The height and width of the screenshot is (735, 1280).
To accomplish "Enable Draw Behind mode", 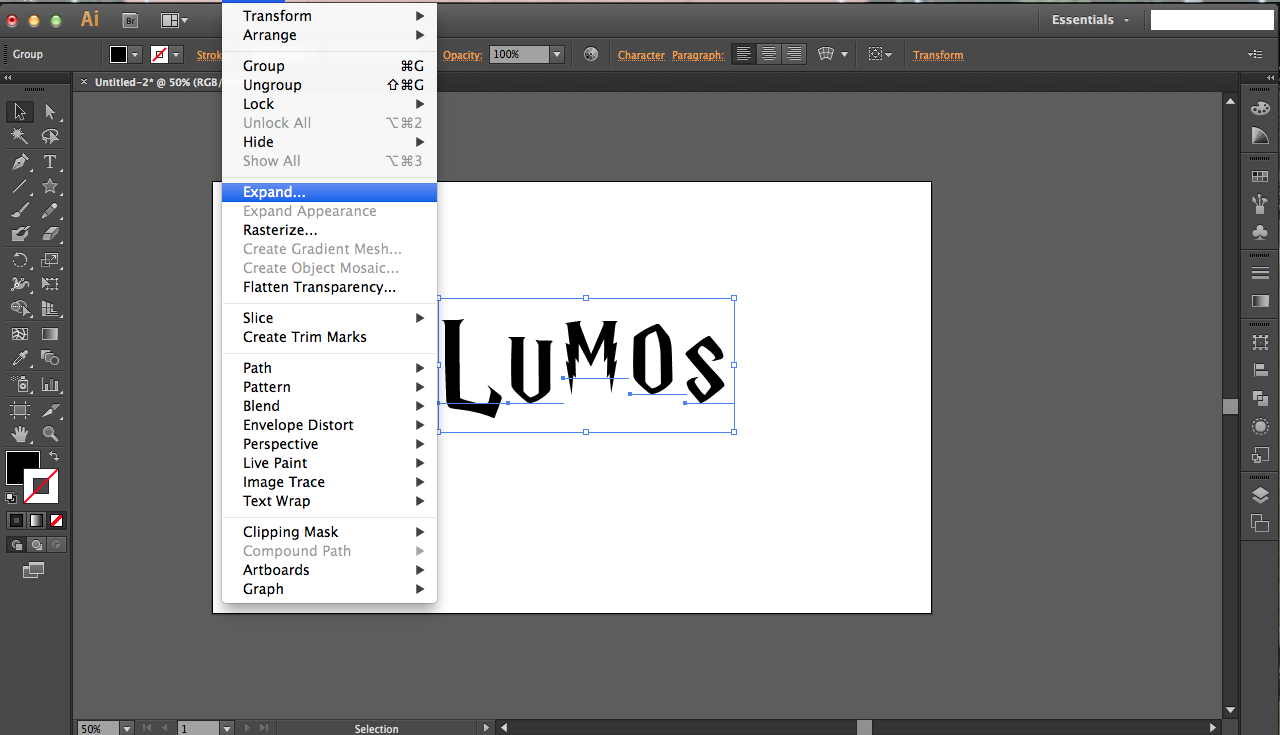I will (36, 545).
